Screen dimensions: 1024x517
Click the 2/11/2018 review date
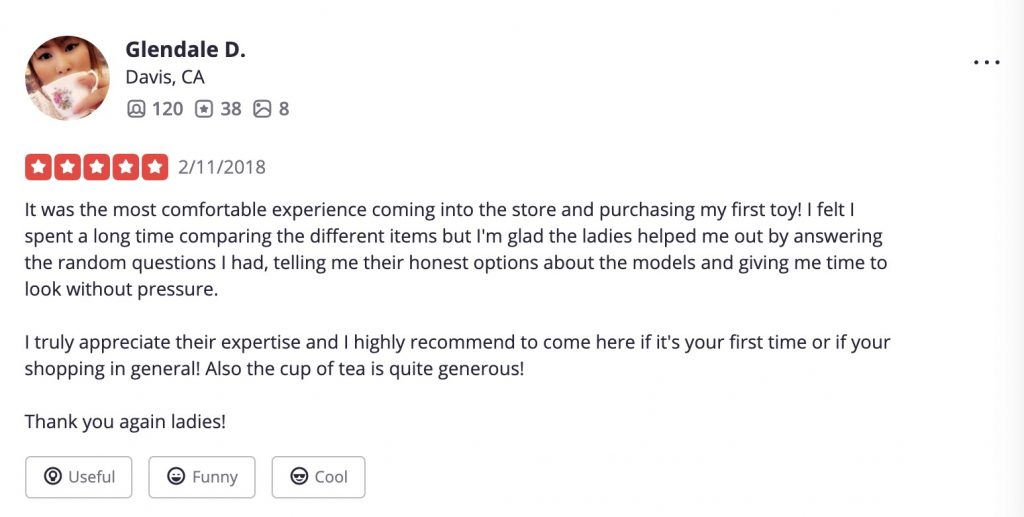pyautogui.click(x=222, y=167)
